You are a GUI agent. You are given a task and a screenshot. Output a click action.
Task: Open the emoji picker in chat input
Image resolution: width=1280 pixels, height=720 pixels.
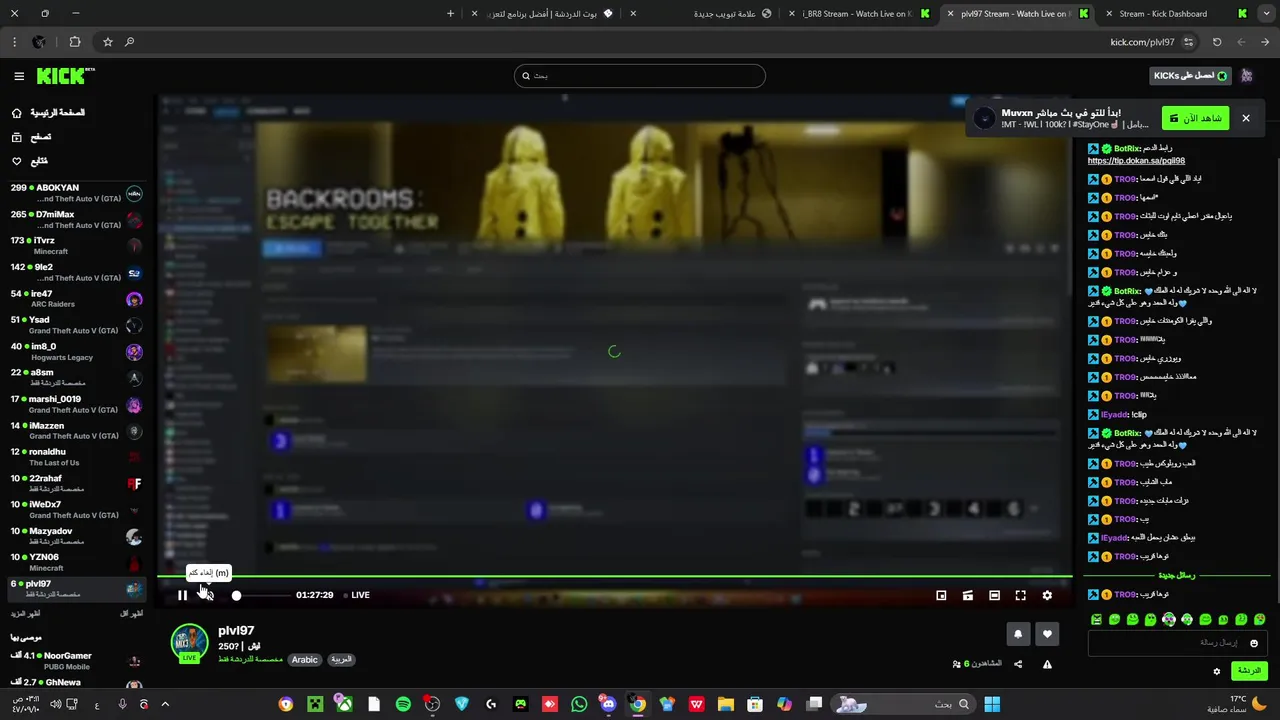coord(1254,643)
